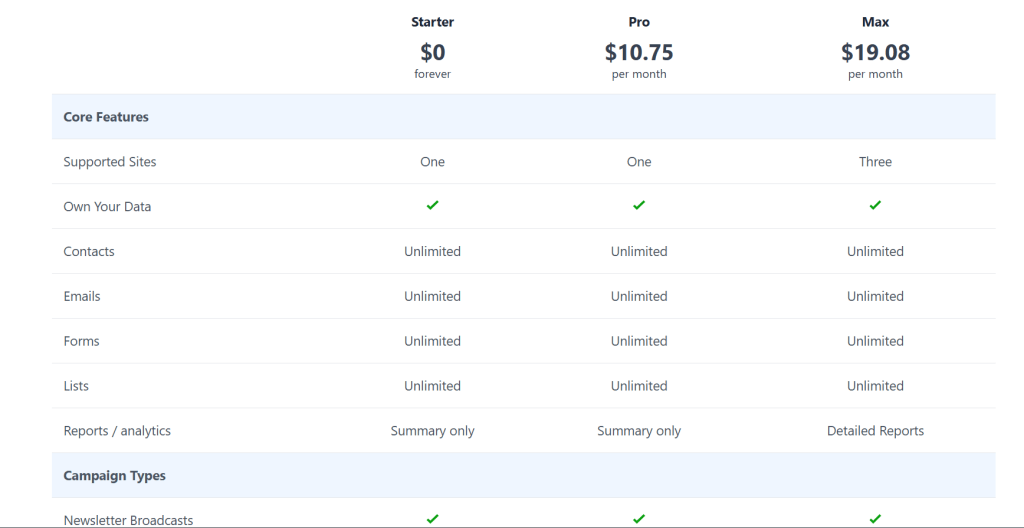
Task: Click Own Your Data checkmark under Starter
Action: [433, 206]
